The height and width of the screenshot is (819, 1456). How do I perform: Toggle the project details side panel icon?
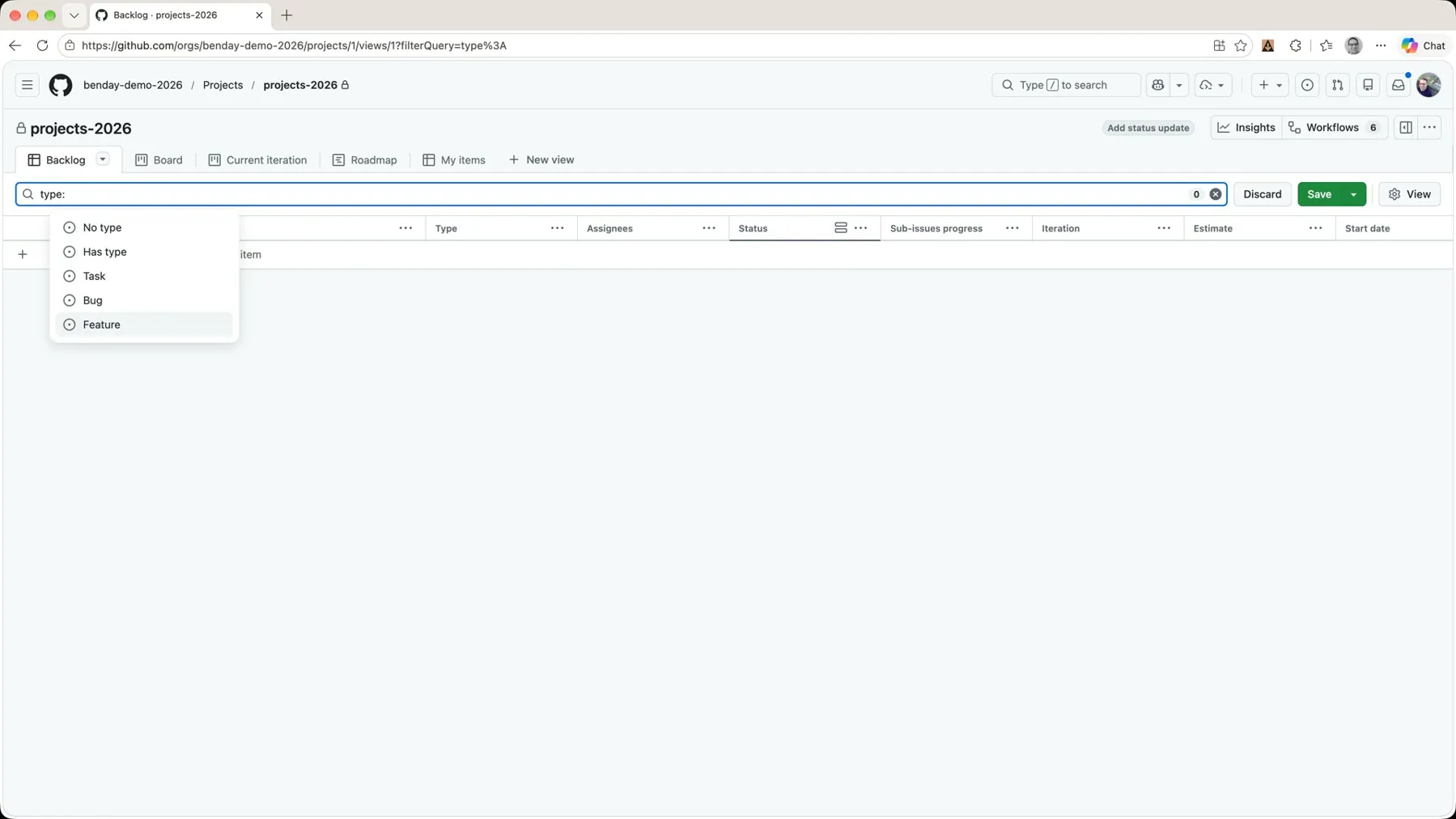1406,128
